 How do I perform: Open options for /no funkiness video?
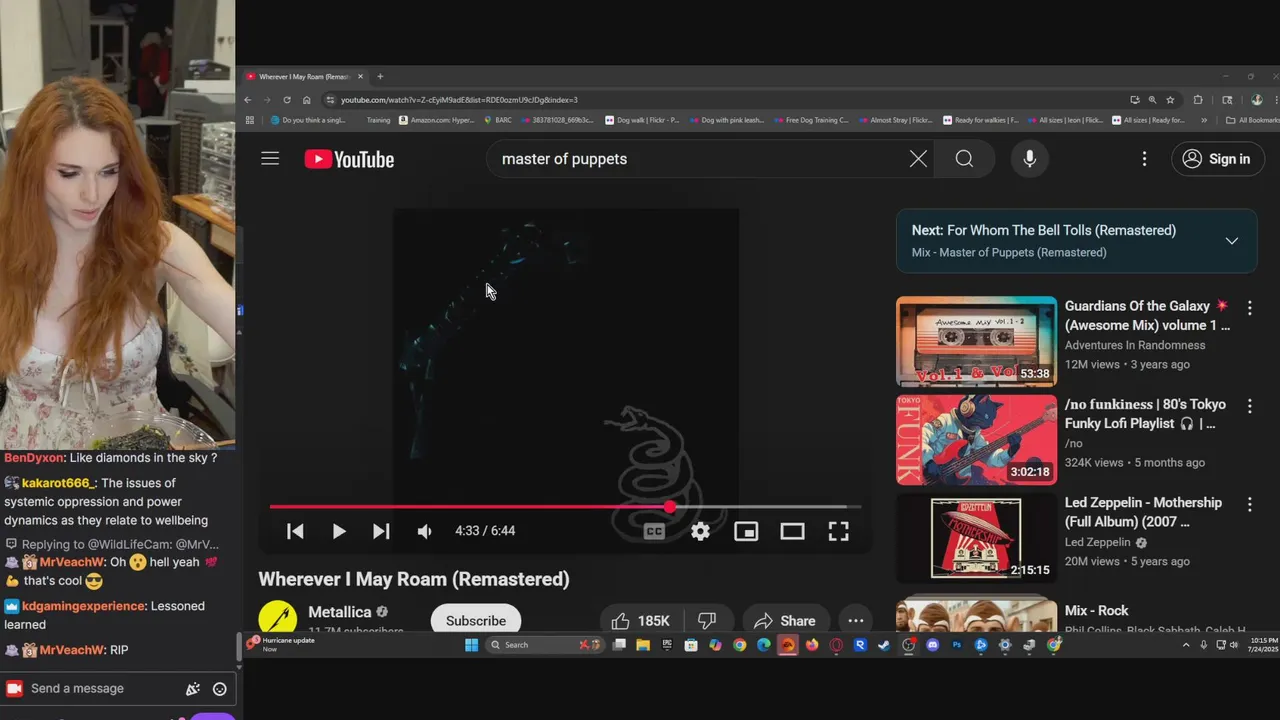[1249, 406]
